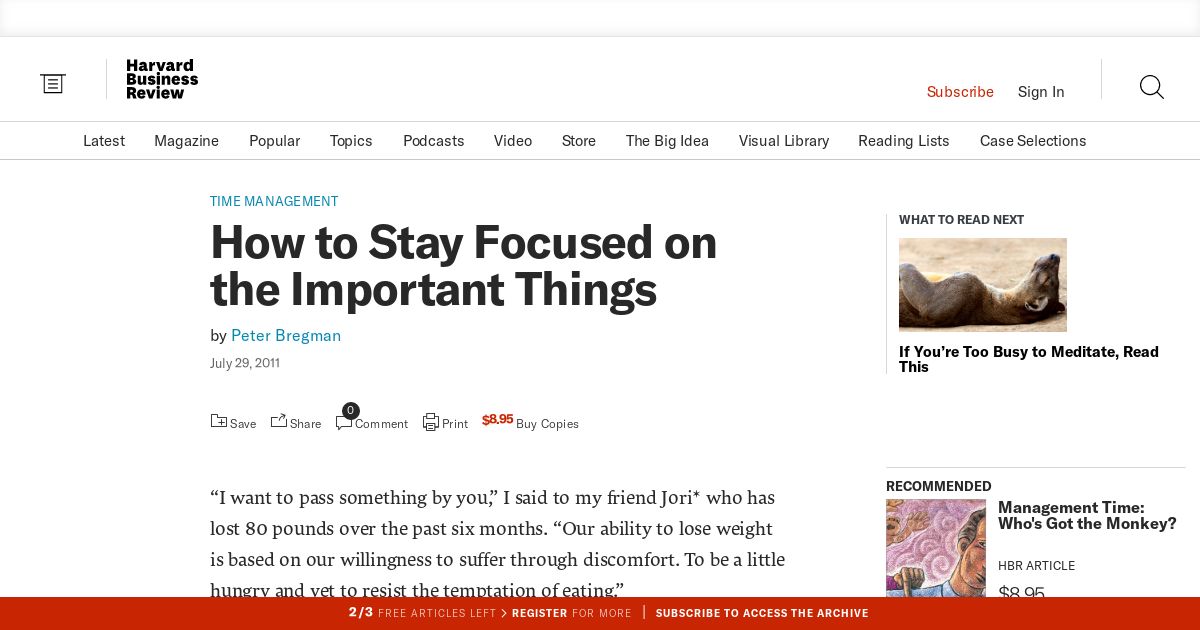Open 'If You're Too Busy to Meditate' article
Screen dimensions: 1200x630
(x=1029, y=359)
